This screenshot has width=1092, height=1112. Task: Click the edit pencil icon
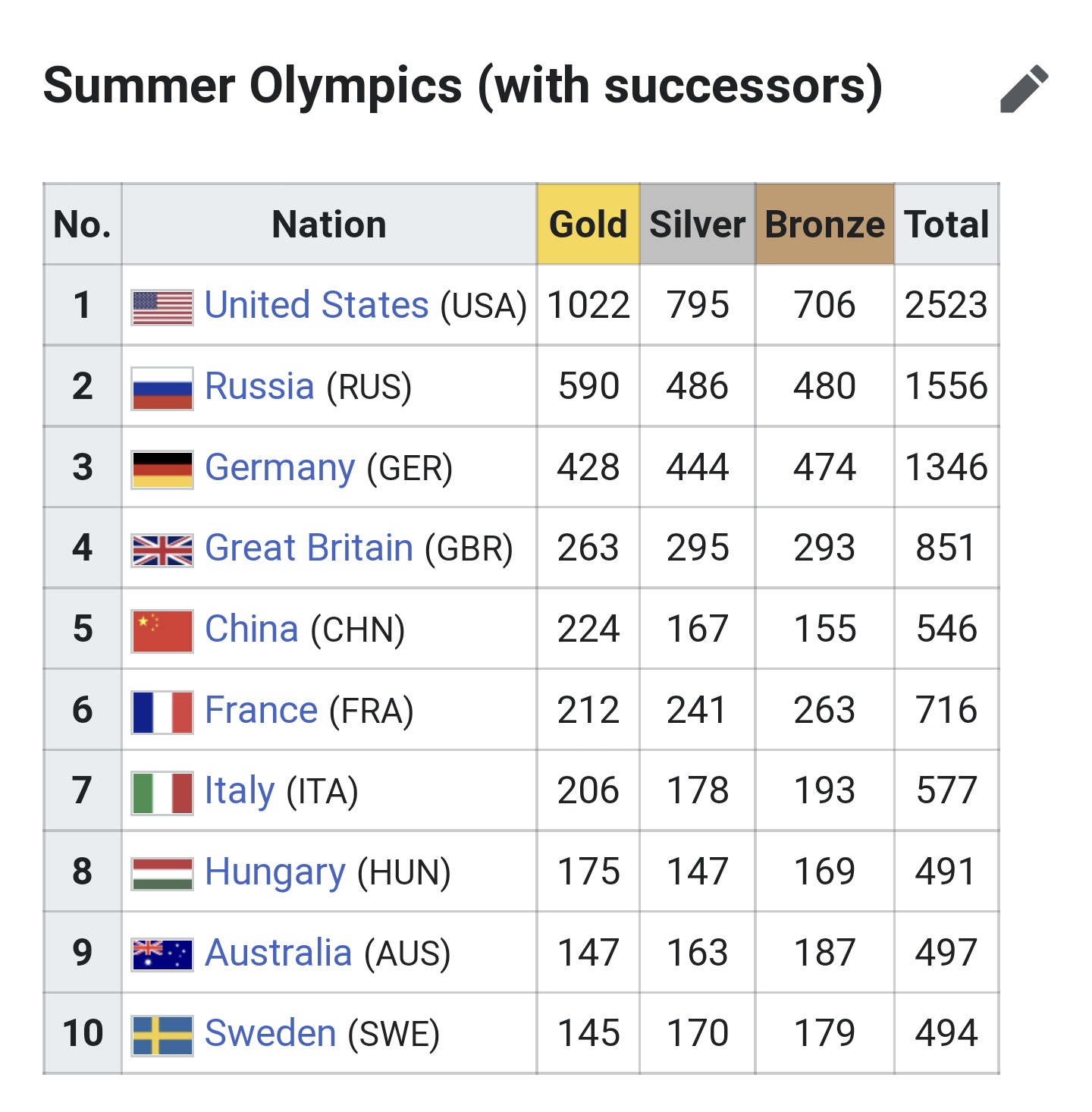point(1024,88)
